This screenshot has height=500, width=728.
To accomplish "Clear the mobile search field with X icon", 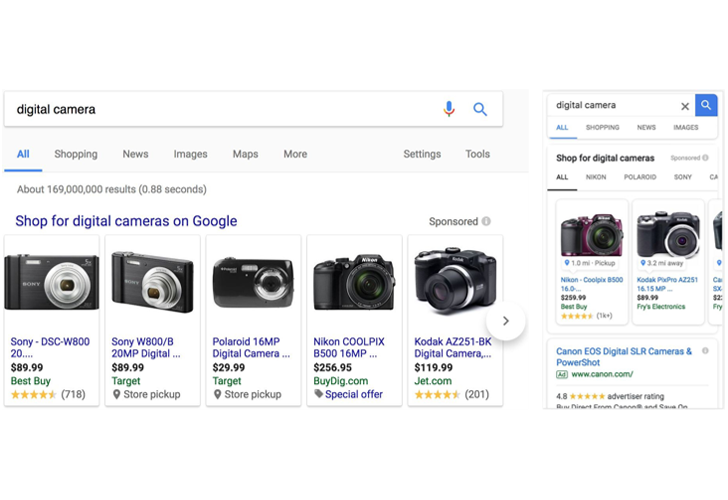I will [x=685, y=106].
